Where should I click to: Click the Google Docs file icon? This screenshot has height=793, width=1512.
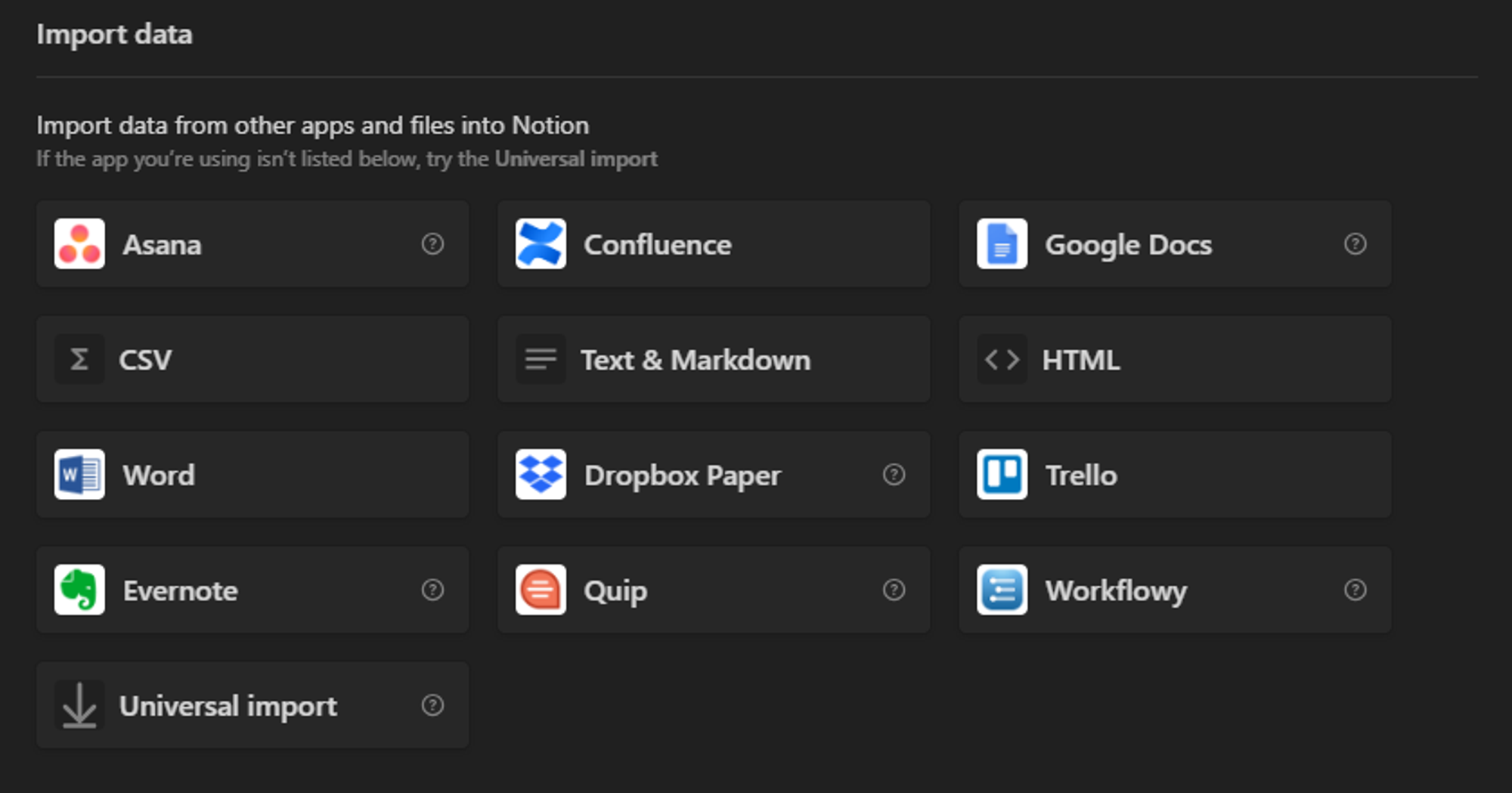pyautogui.click(x=1002, y=244)
